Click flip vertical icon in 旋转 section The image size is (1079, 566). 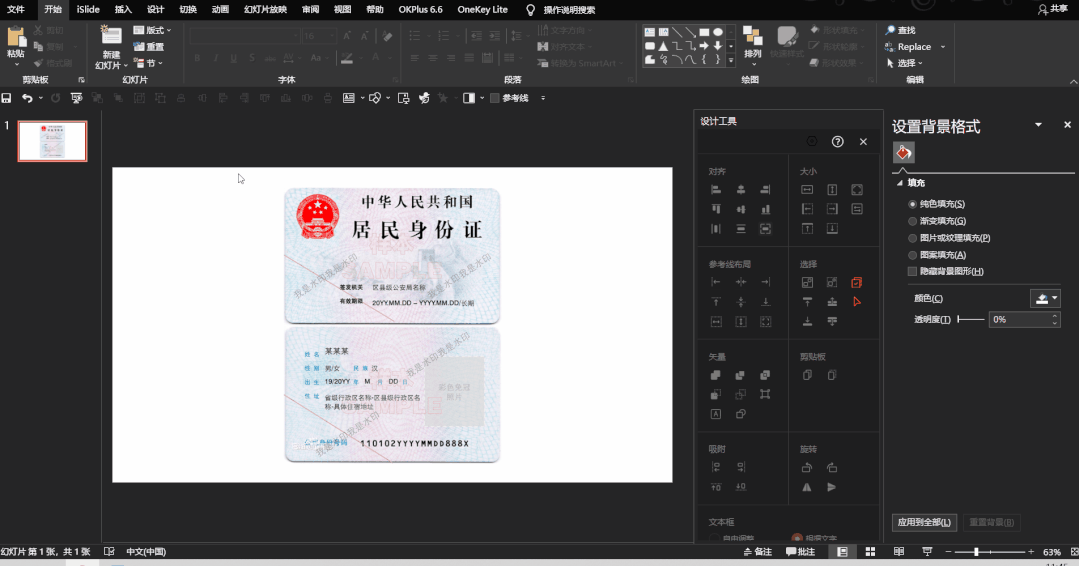832,487
